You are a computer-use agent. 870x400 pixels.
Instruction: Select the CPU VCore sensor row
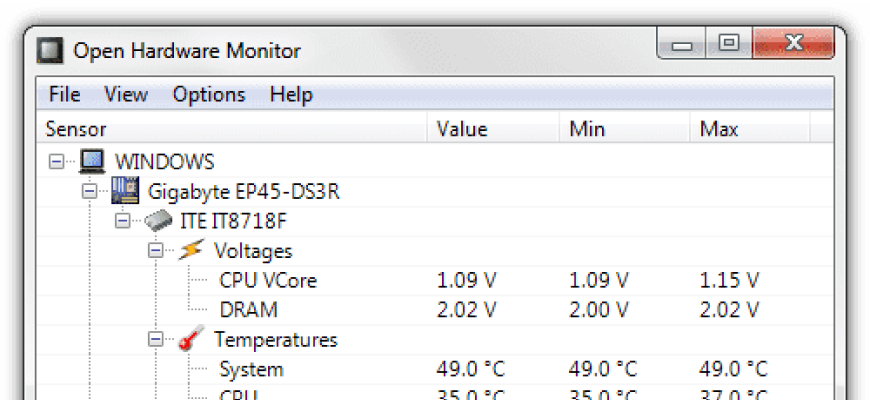point(435,280)
